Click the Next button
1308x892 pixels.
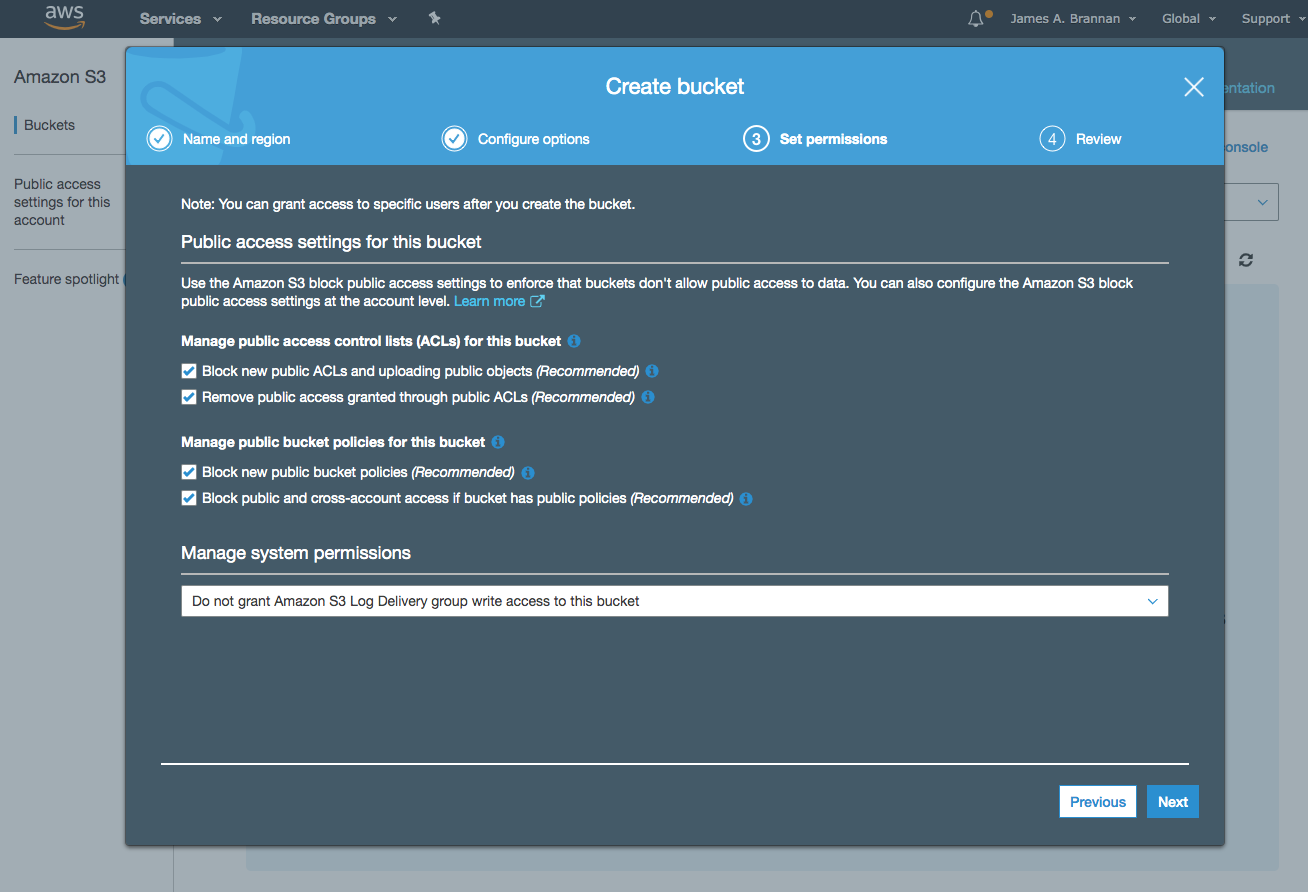[1172, 802]
